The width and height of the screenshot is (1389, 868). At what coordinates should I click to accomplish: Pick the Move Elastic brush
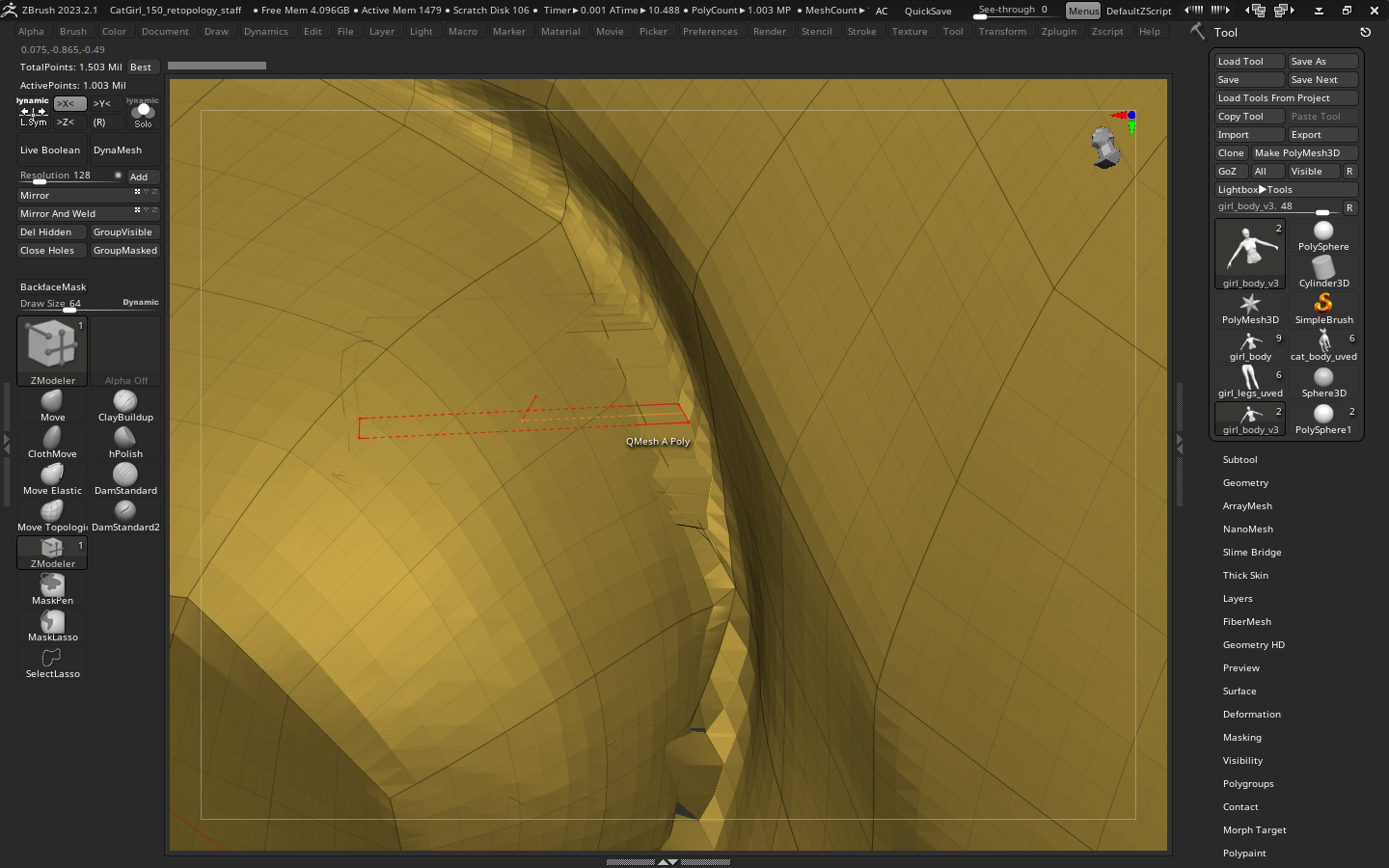(x=52, y=475)
